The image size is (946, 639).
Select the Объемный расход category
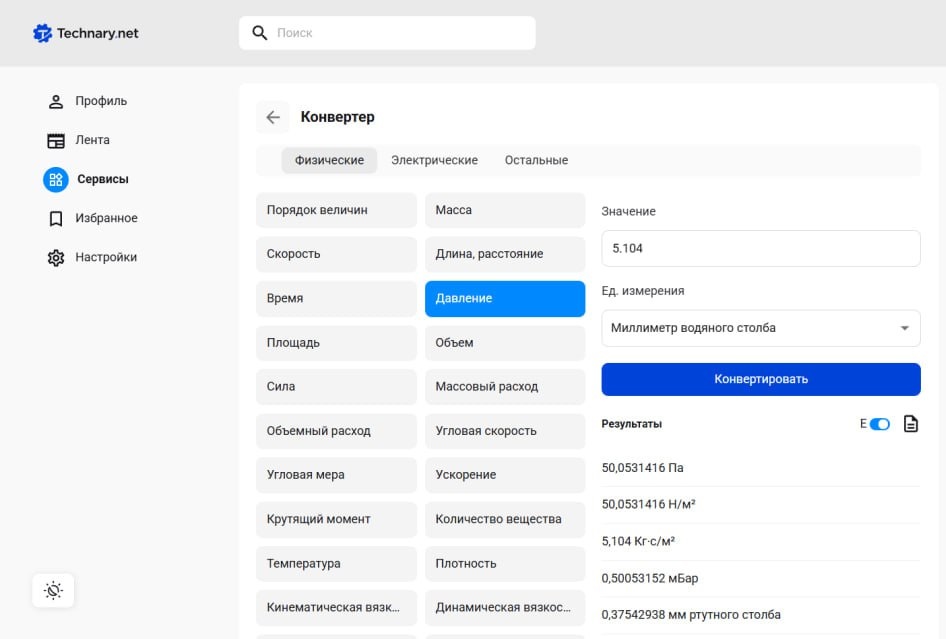pos(336,431)
